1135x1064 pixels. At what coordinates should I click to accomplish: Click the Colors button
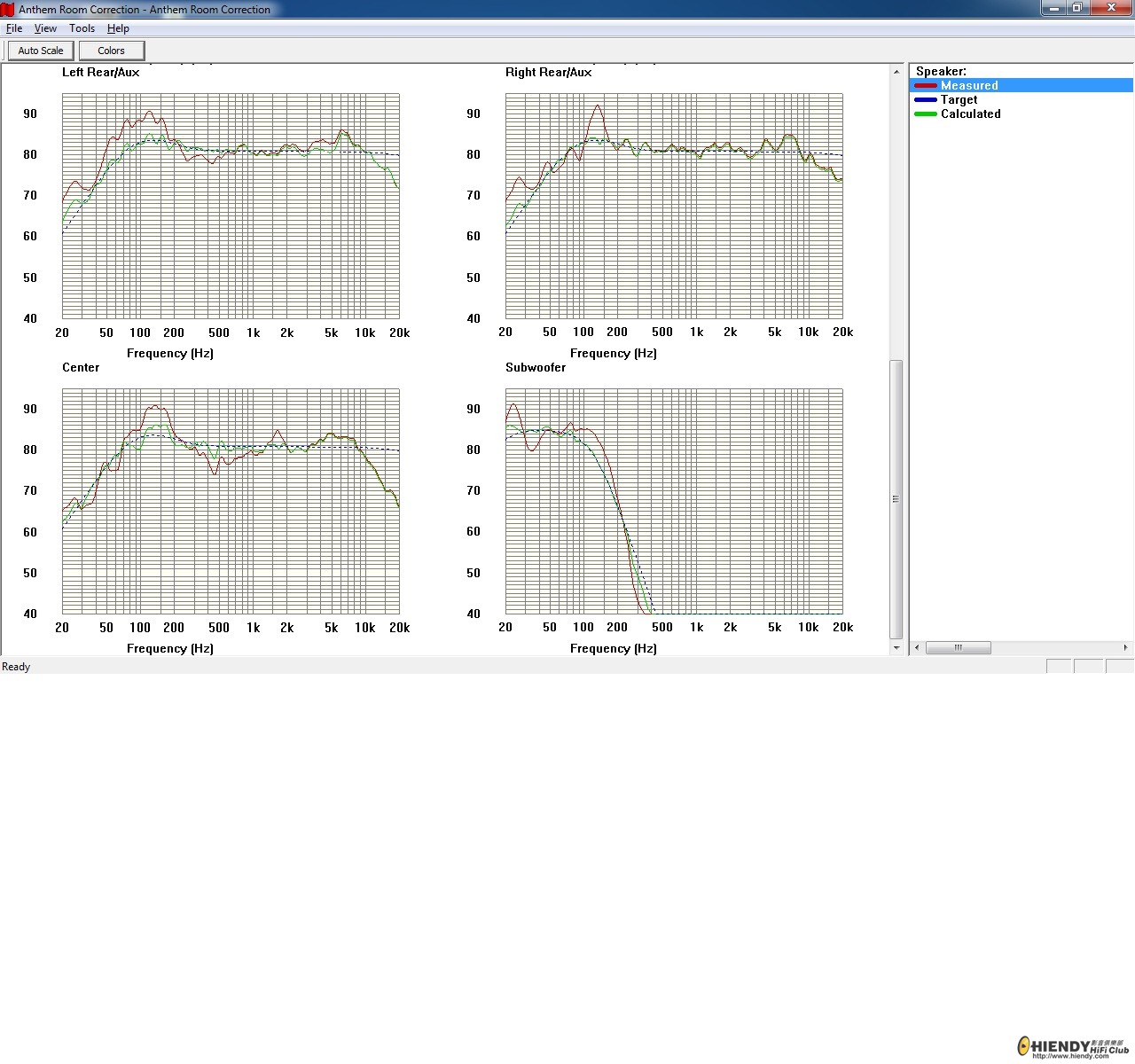(x=111, y=51)
